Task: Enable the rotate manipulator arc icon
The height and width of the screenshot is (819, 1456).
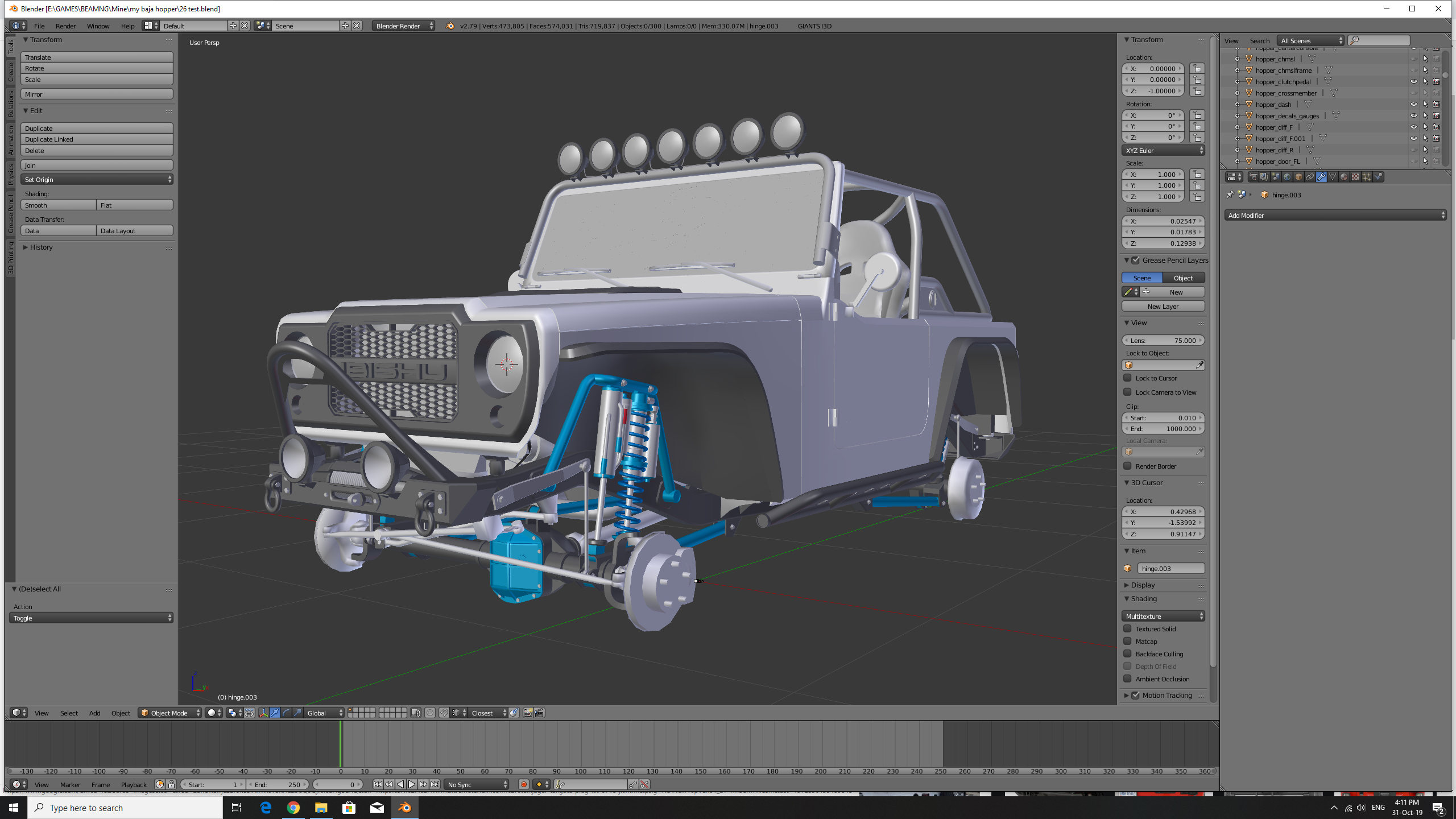Action: click(286, 713)
